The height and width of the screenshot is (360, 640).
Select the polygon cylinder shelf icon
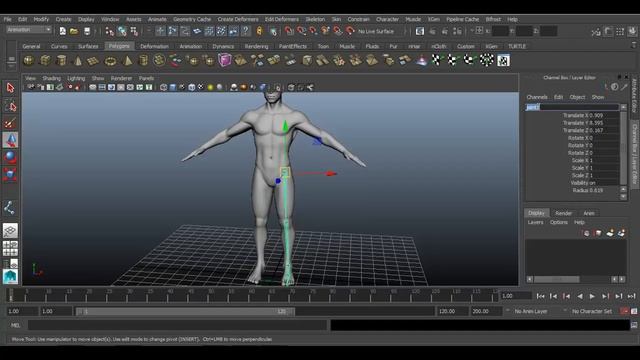coord(61,60)
